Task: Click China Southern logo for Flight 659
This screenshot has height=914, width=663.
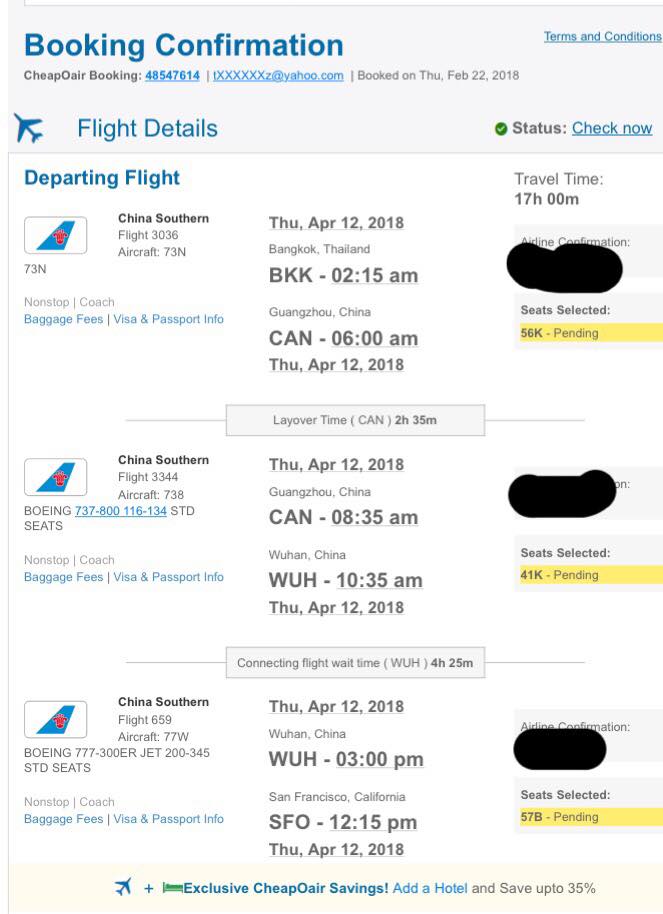Action: click(55, 719)
